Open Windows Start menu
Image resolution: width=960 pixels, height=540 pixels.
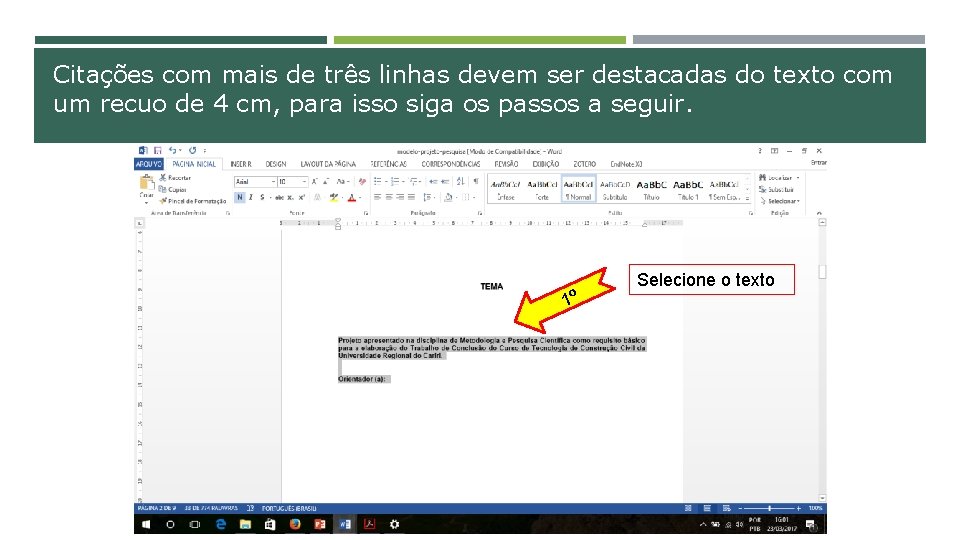(146, 524)
